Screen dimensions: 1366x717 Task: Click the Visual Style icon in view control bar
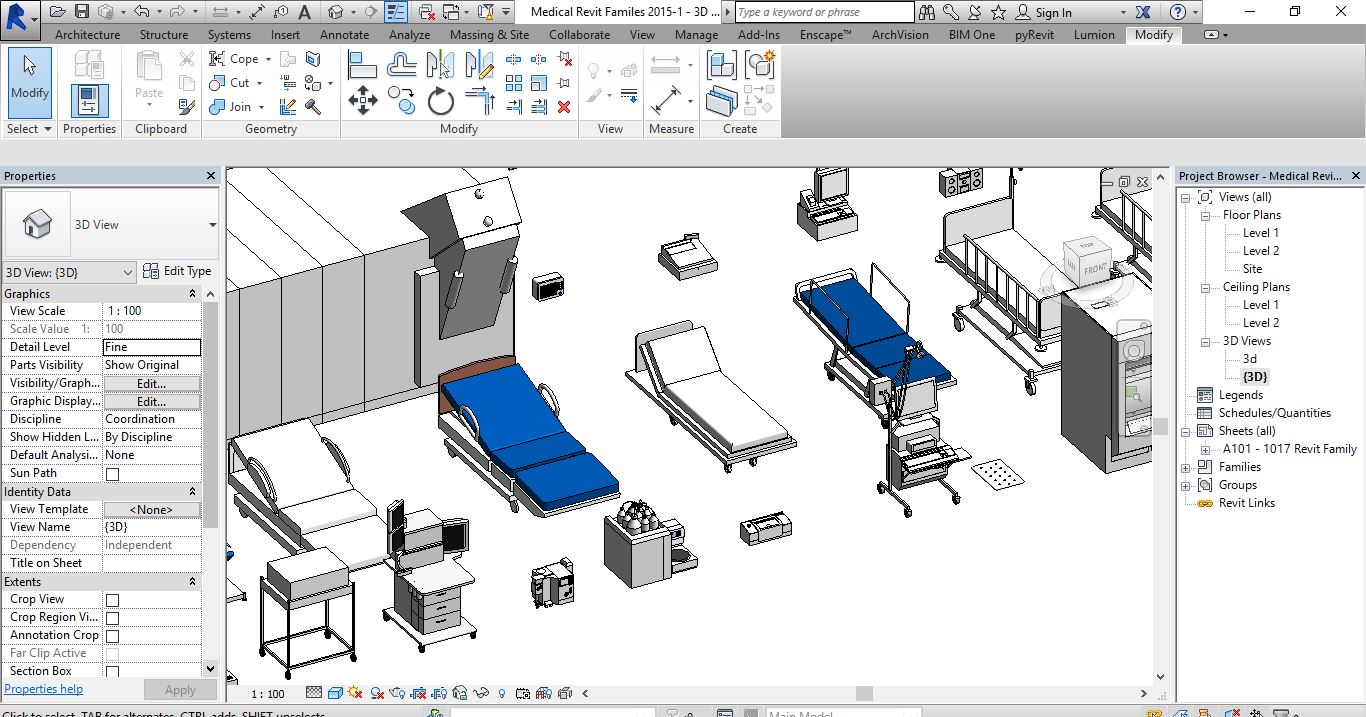[336, 693]
